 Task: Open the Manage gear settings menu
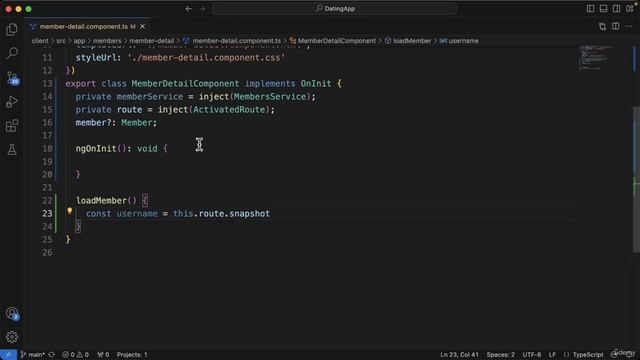click(12, 337)
